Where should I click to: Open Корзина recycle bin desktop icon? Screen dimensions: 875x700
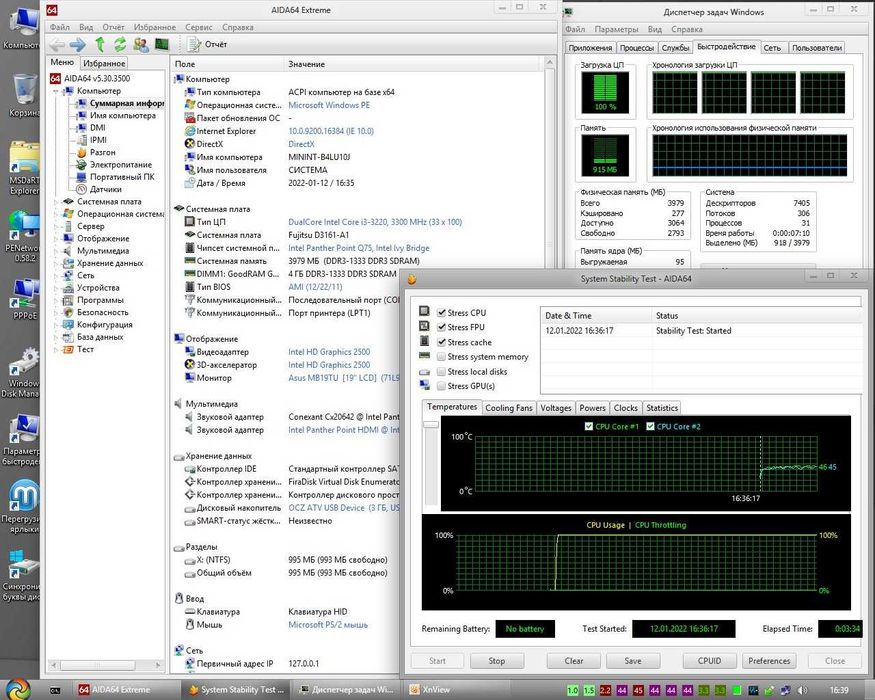point(24,95)
